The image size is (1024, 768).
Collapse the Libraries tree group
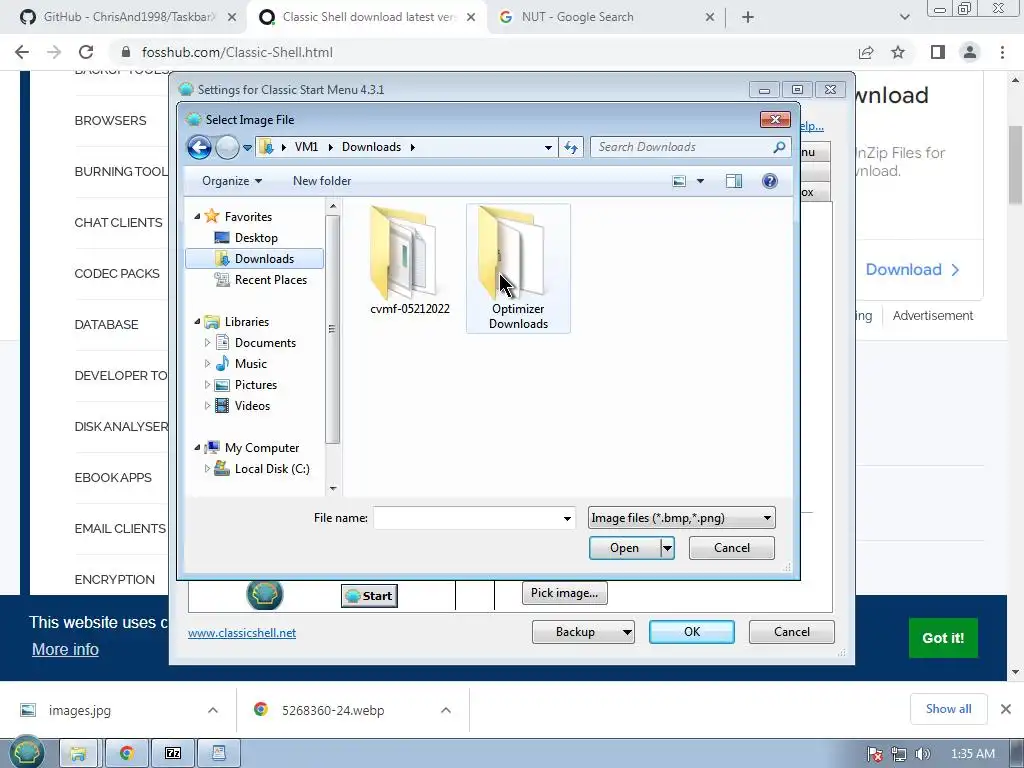pos(197,321)
